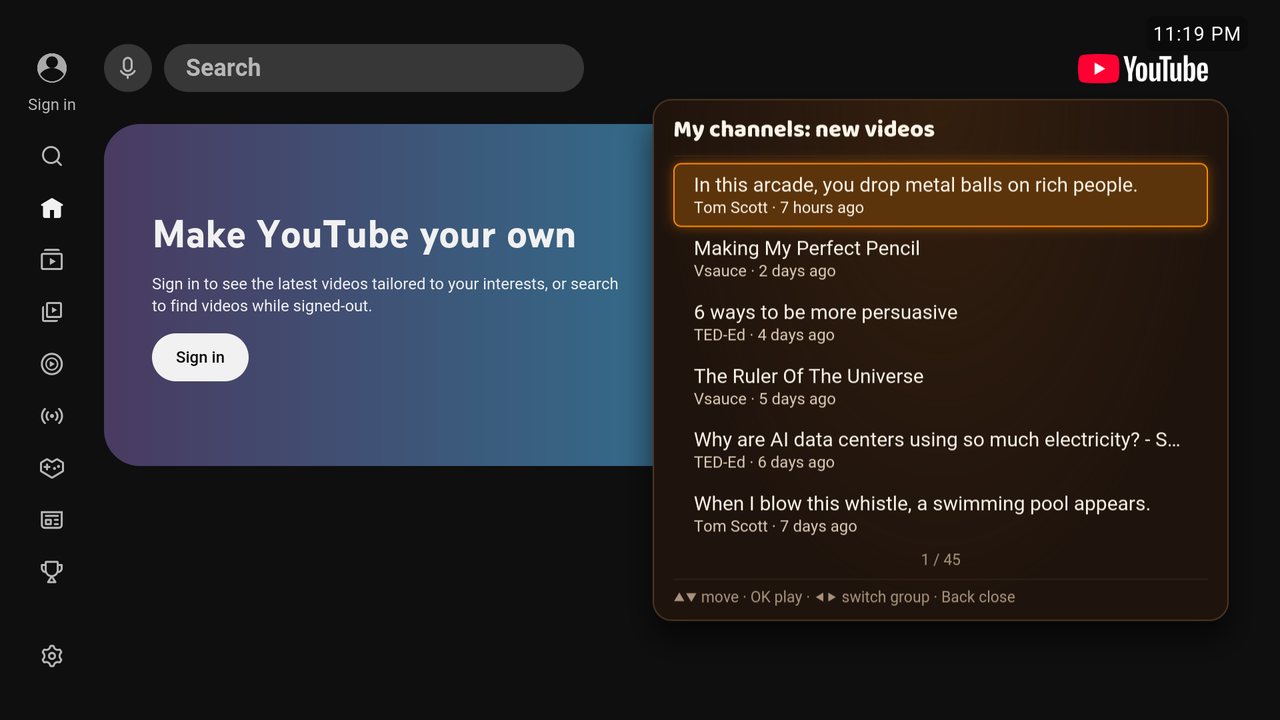Click the 11:19 PM clock
Viewport: 1280px width, 720px height.
pyautogui.click(x=1197, y=34)
